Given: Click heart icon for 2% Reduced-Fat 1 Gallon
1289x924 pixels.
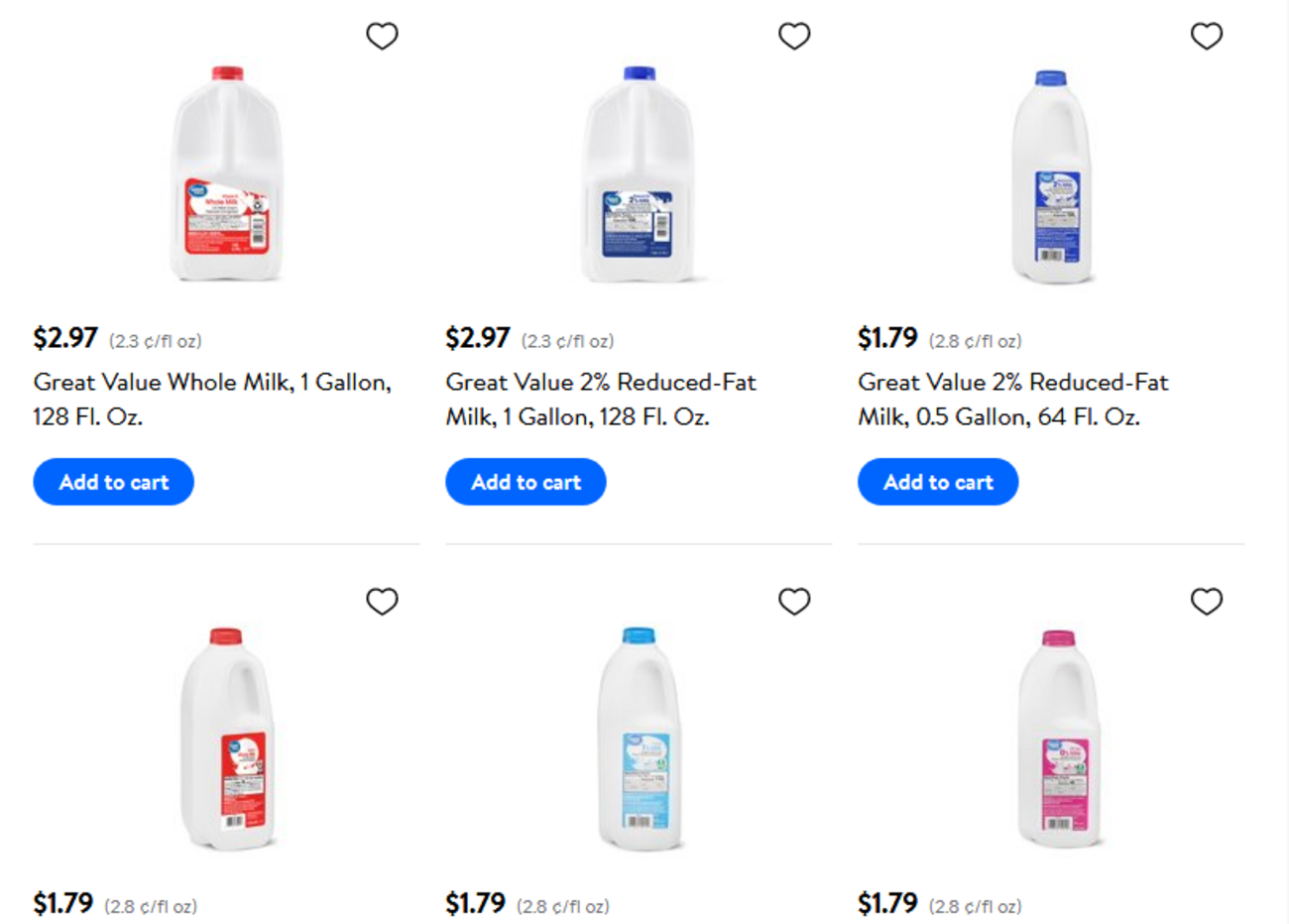Looking at the screenshot, I should (794, 37).
